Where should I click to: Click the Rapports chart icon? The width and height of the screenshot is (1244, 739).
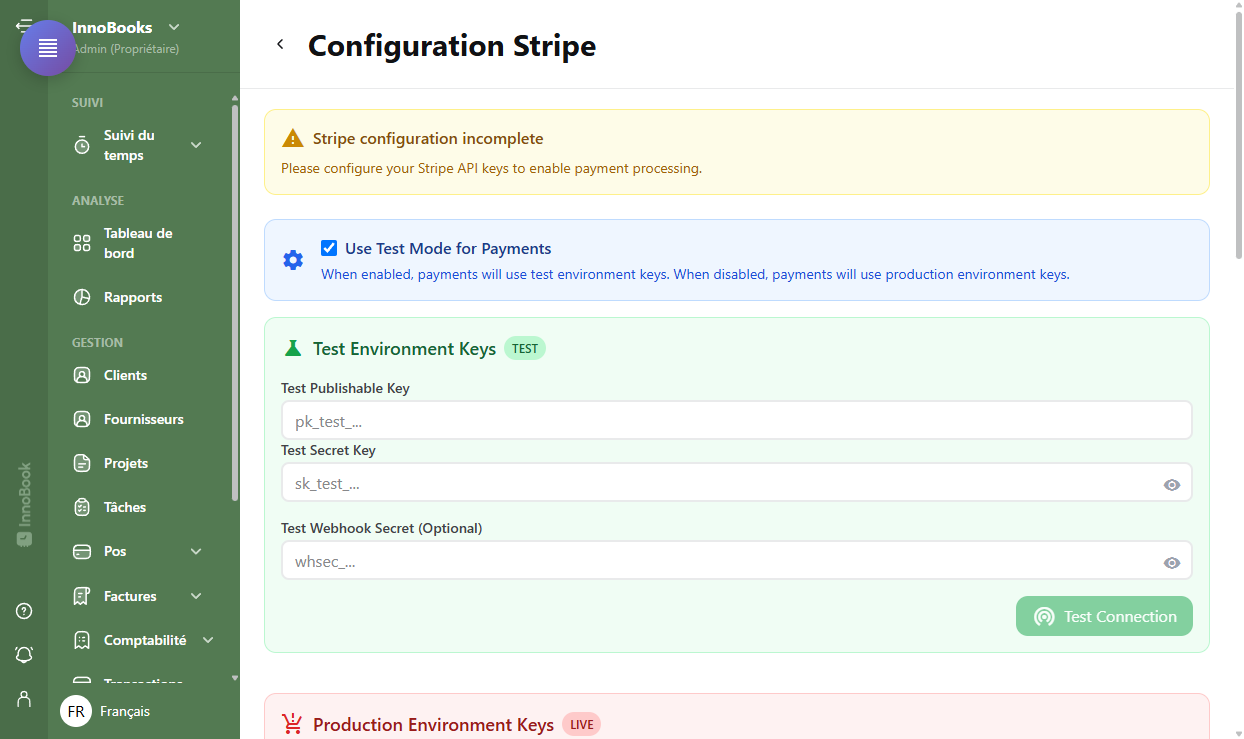(x=82, y=297)
